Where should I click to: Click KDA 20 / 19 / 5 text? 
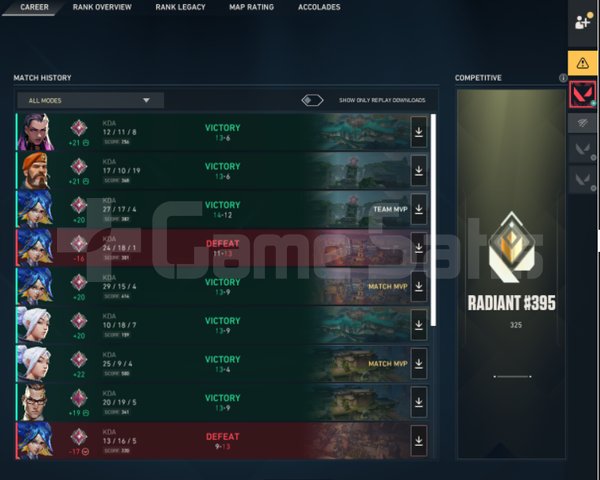(x=119, y=402)
